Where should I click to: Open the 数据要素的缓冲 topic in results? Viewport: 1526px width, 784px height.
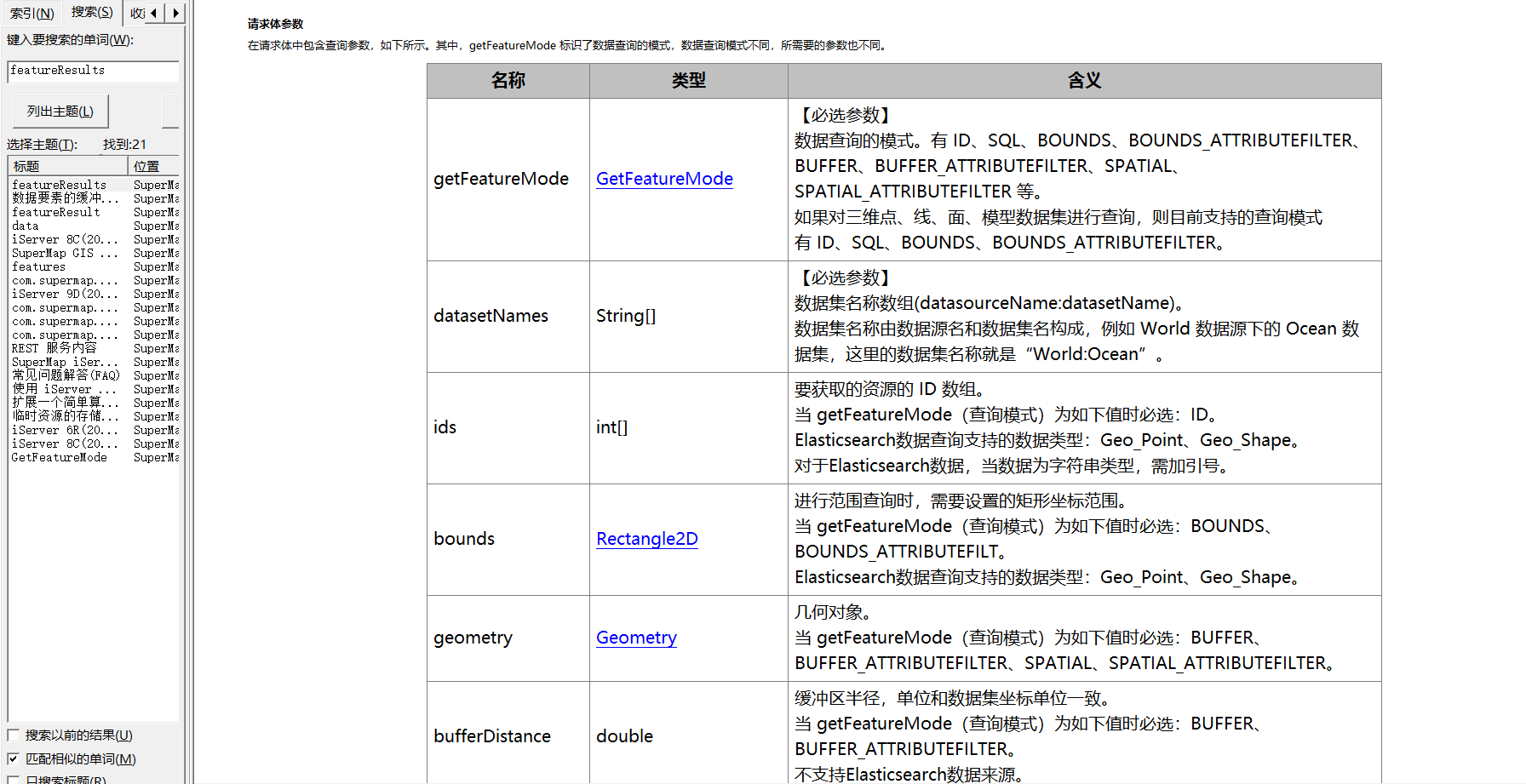(65, 198)
